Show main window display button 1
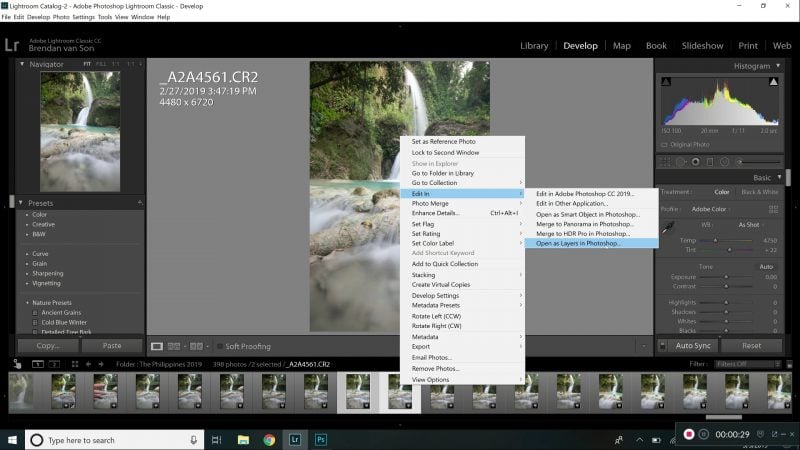Screen dimensions: 800x450 (x=38, y=364)
